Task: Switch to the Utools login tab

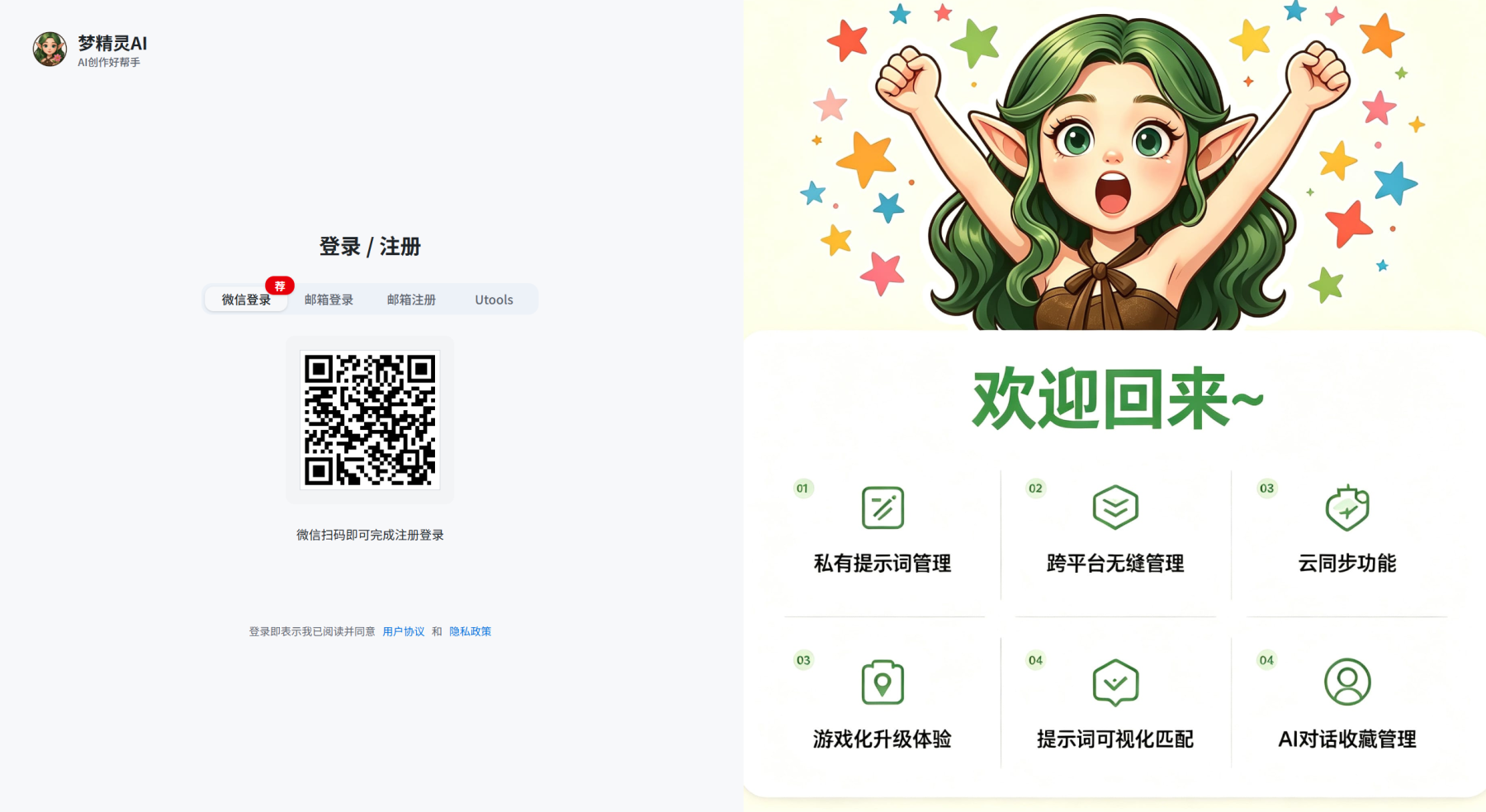Action: pyautogui.click(x=494, y=300)
